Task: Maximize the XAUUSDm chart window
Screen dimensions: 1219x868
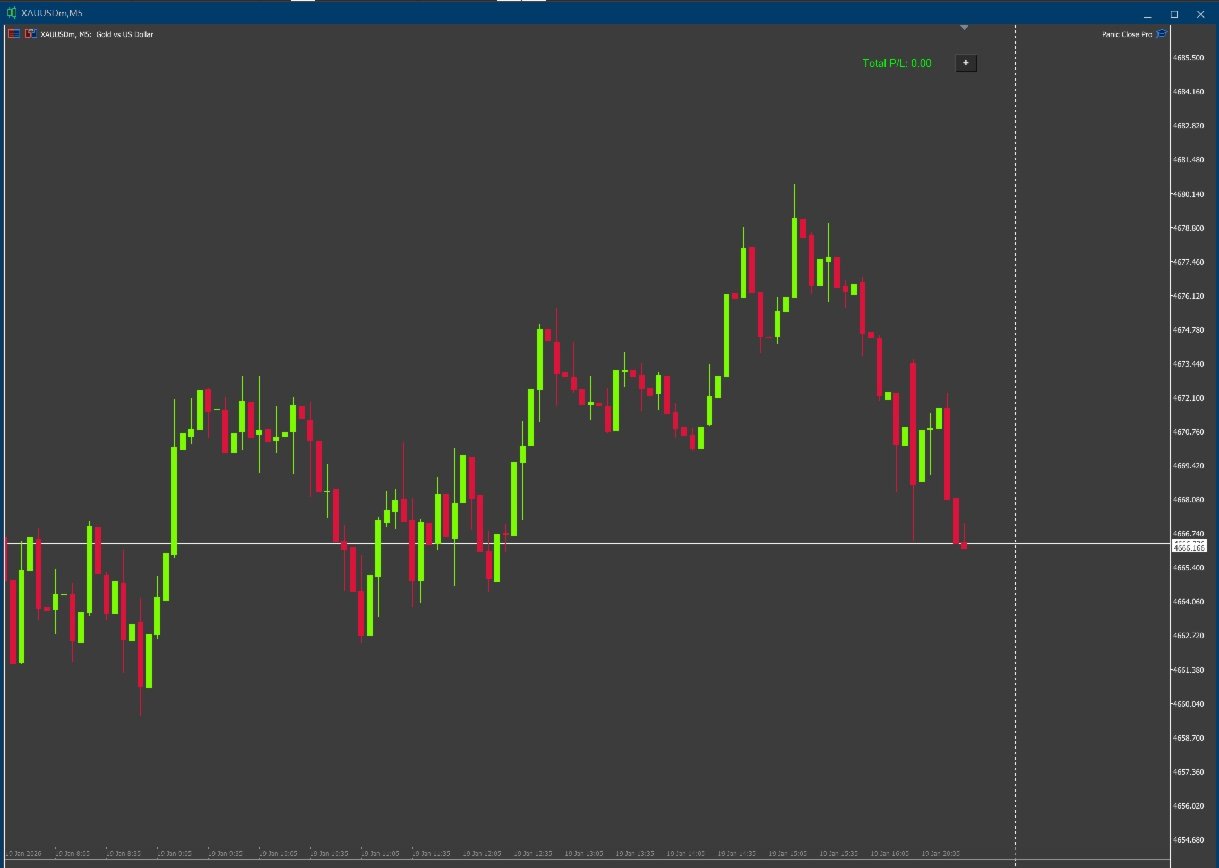Action: [1174, 14]
